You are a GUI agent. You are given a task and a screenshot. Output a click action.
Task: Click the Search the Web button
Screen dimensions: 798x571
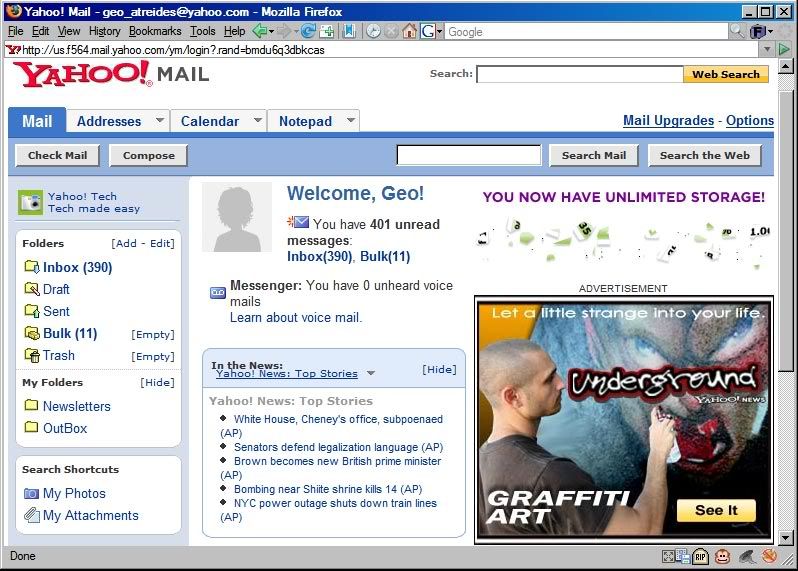(x=705, y=155)
